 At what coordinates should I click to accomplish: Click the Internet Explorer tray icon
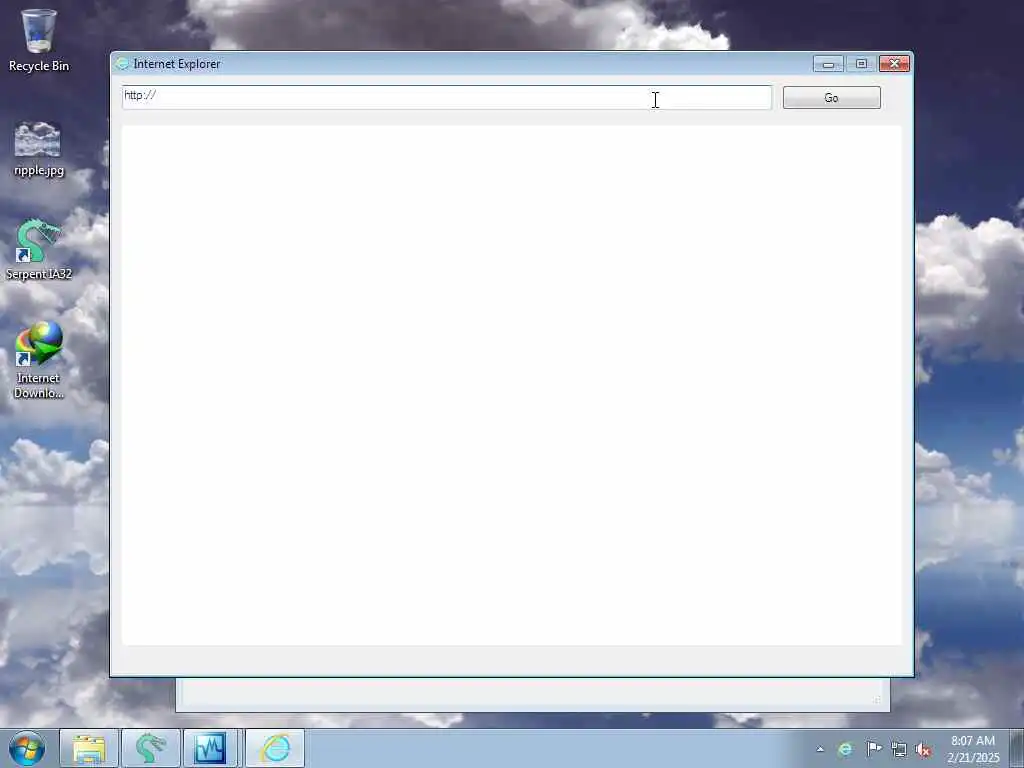click(845, 749)
